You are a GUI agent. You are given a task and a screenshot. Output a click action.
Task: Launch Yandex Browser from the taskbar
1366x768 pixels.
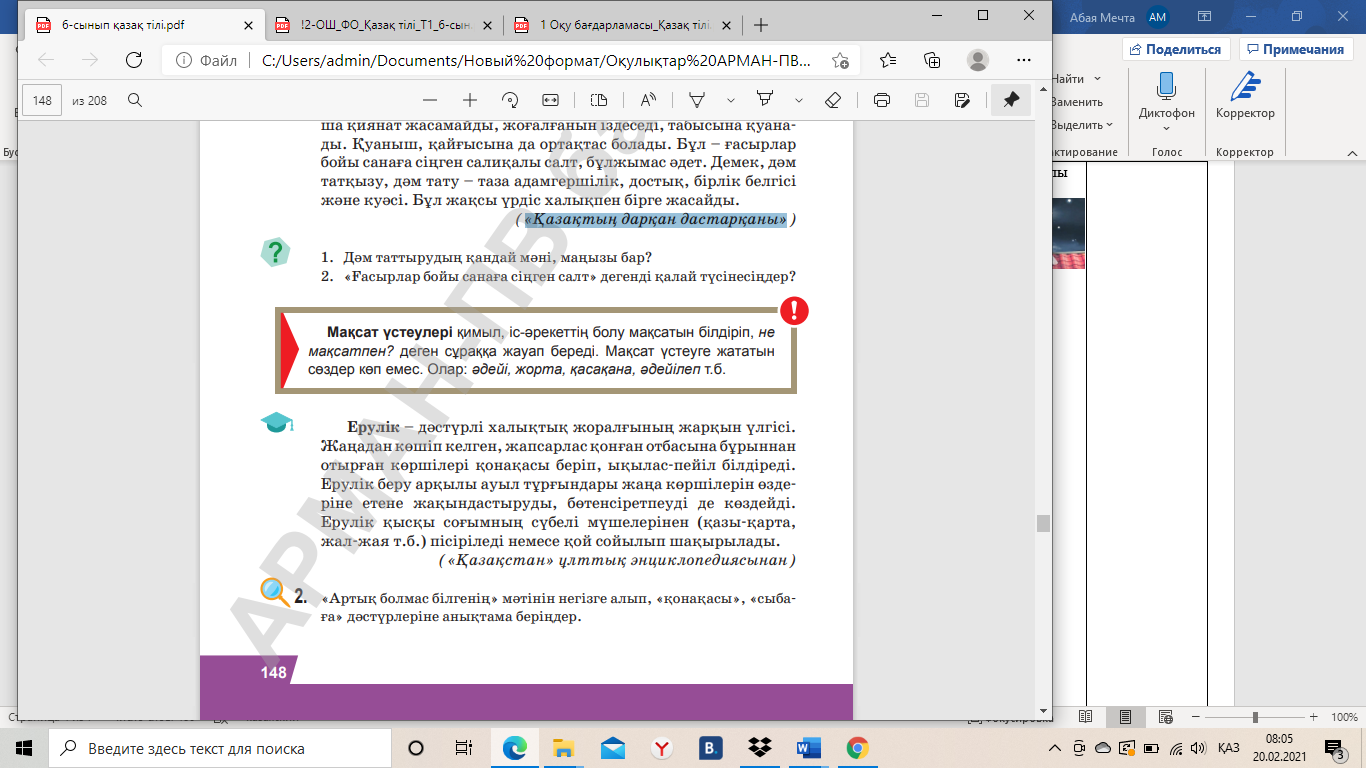click(x=662, y=748)
